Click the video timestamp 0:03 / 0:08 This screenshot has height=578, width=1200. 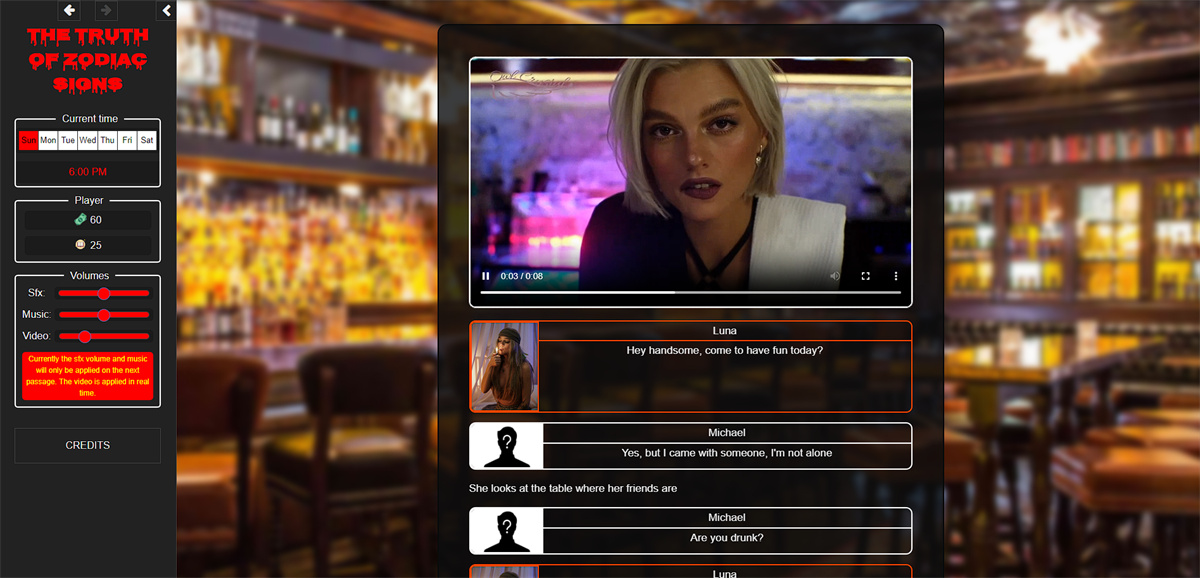point(522,276)
